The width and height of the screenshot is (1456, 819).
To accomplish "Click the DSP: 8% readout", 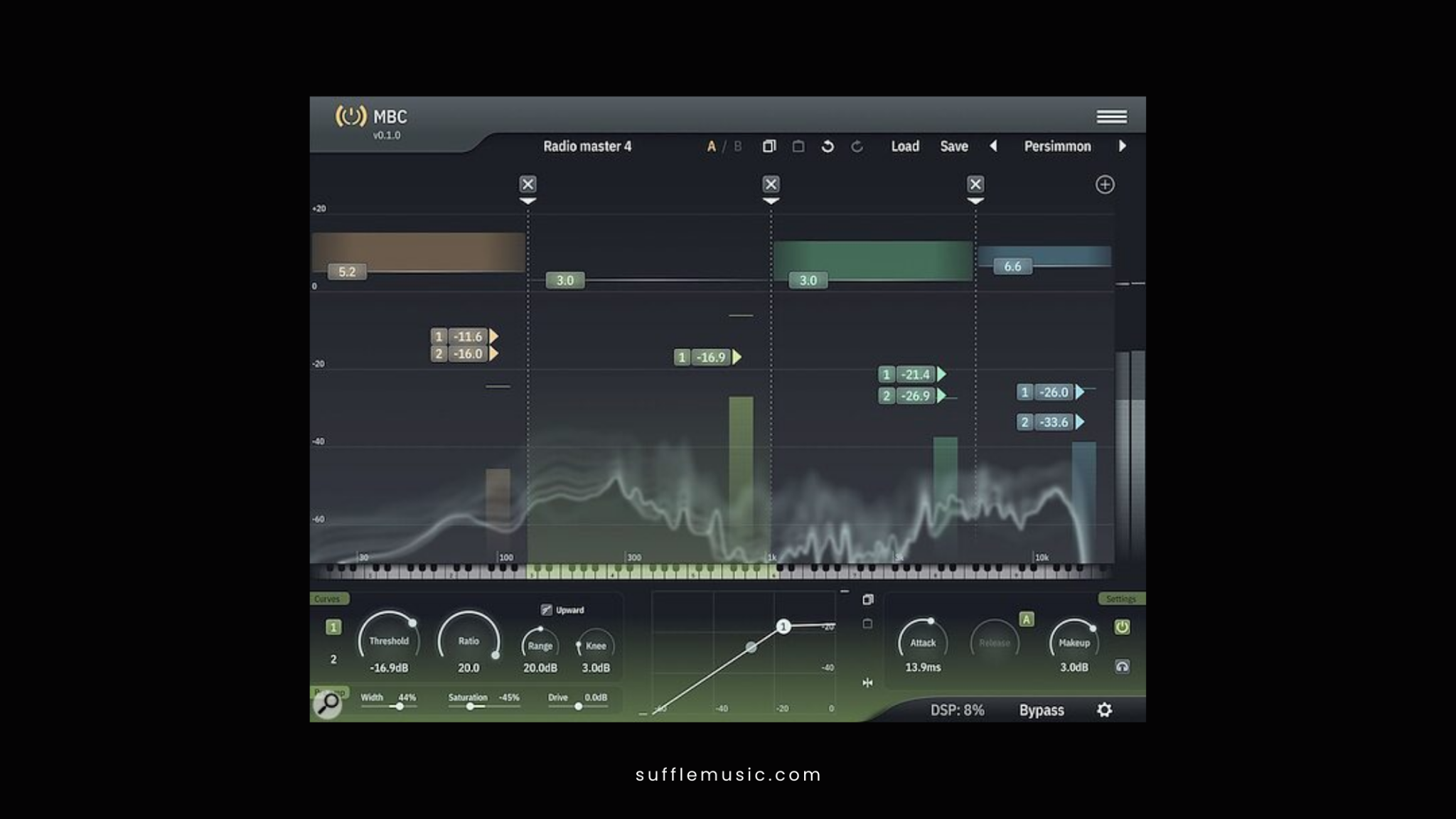I will click(958, 710).
